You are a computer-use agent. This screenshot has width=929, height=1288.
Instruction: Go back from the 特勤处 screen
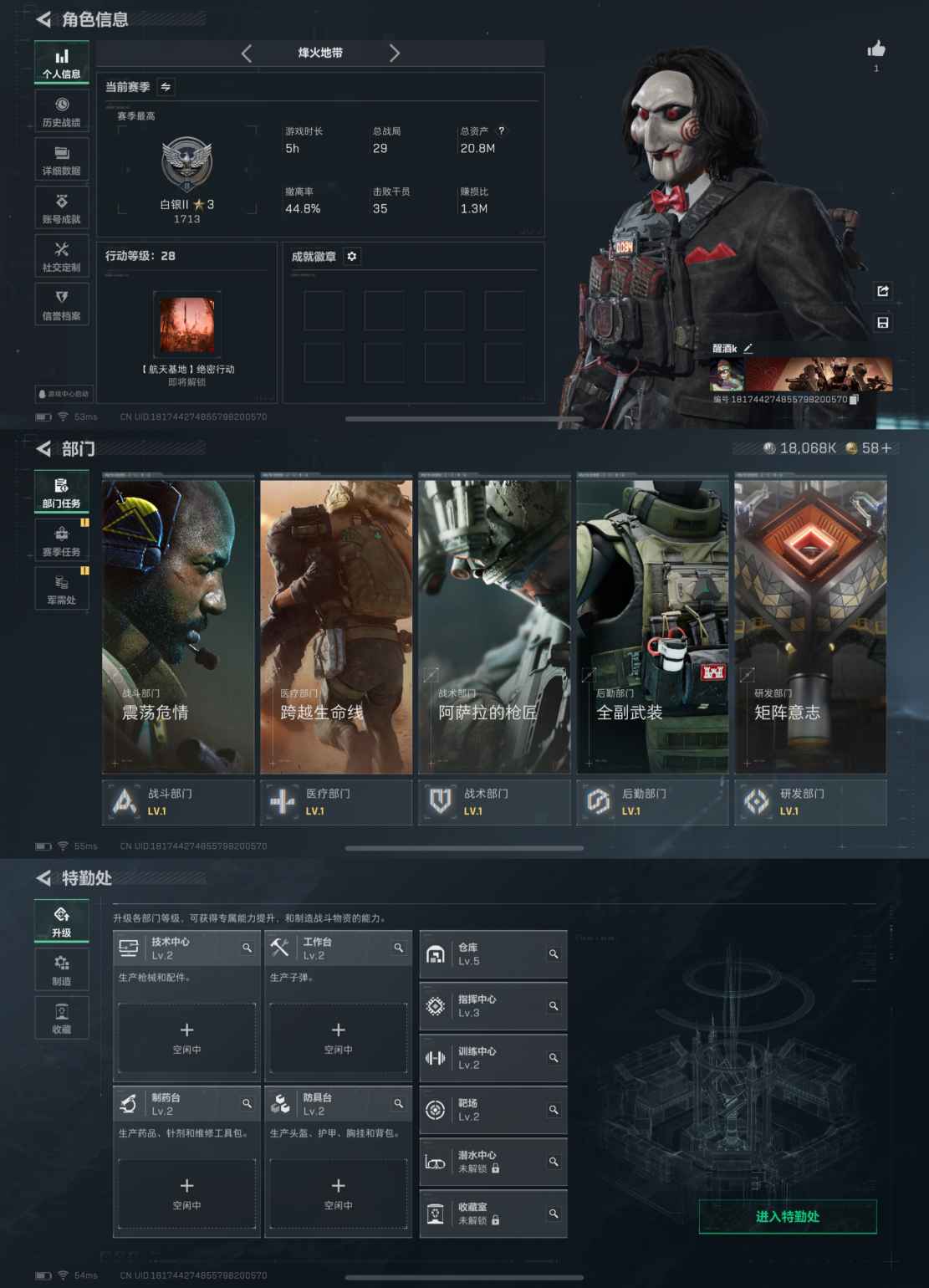[x=44, y=878]
